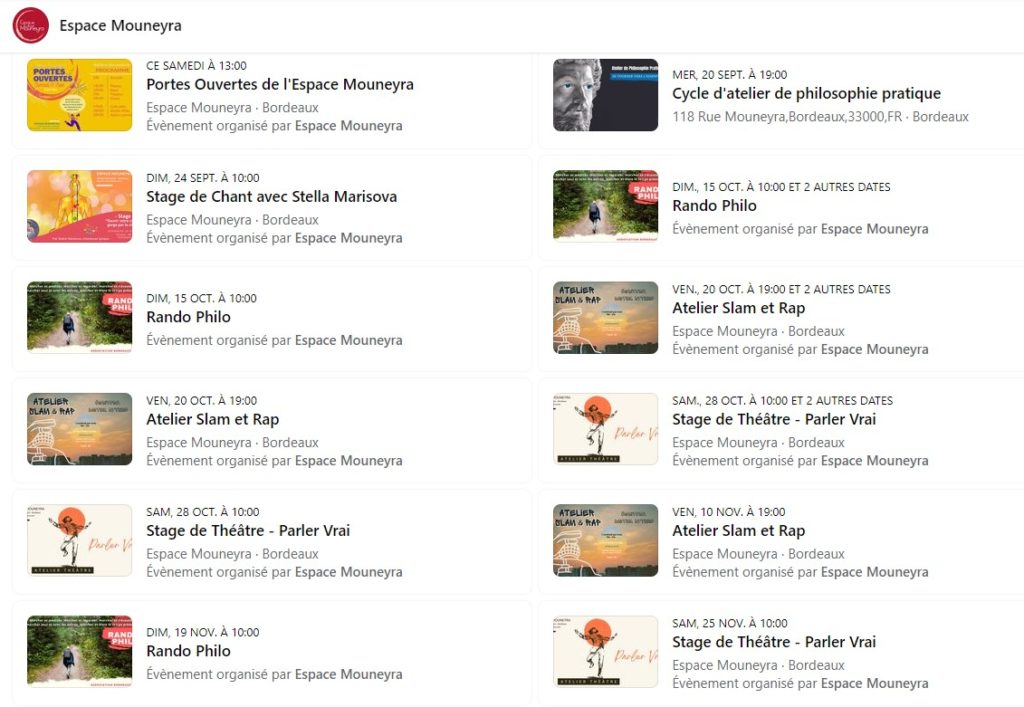The width and height of the screenshot is (1024, 707).
Task: Click "Espace Mouneyra · Bordeaux" location under 25 Nov Stage de Théâtre
Action: [x=758, y=665]
